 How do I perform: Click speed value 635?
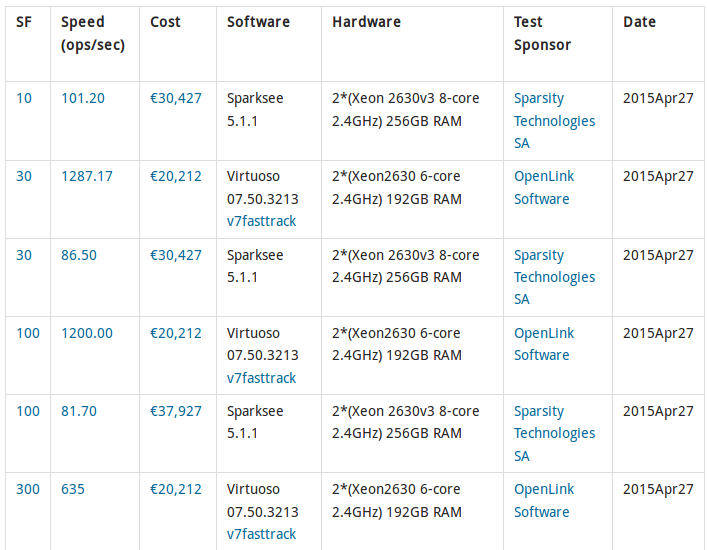coord(73,489)
